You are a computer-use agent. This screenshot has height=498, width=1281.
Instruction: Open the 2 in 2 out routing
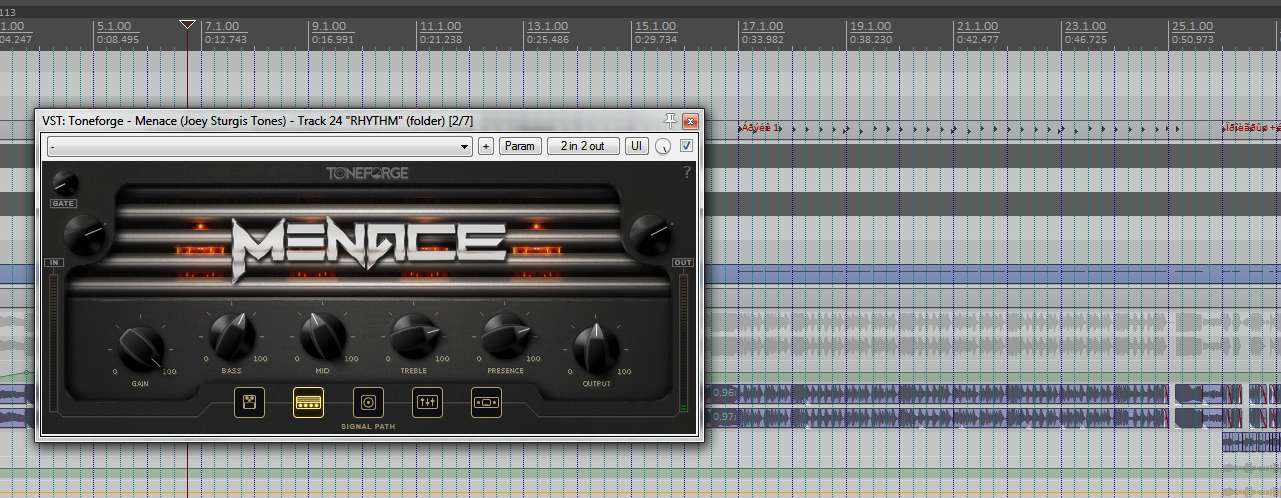(583, 146)
